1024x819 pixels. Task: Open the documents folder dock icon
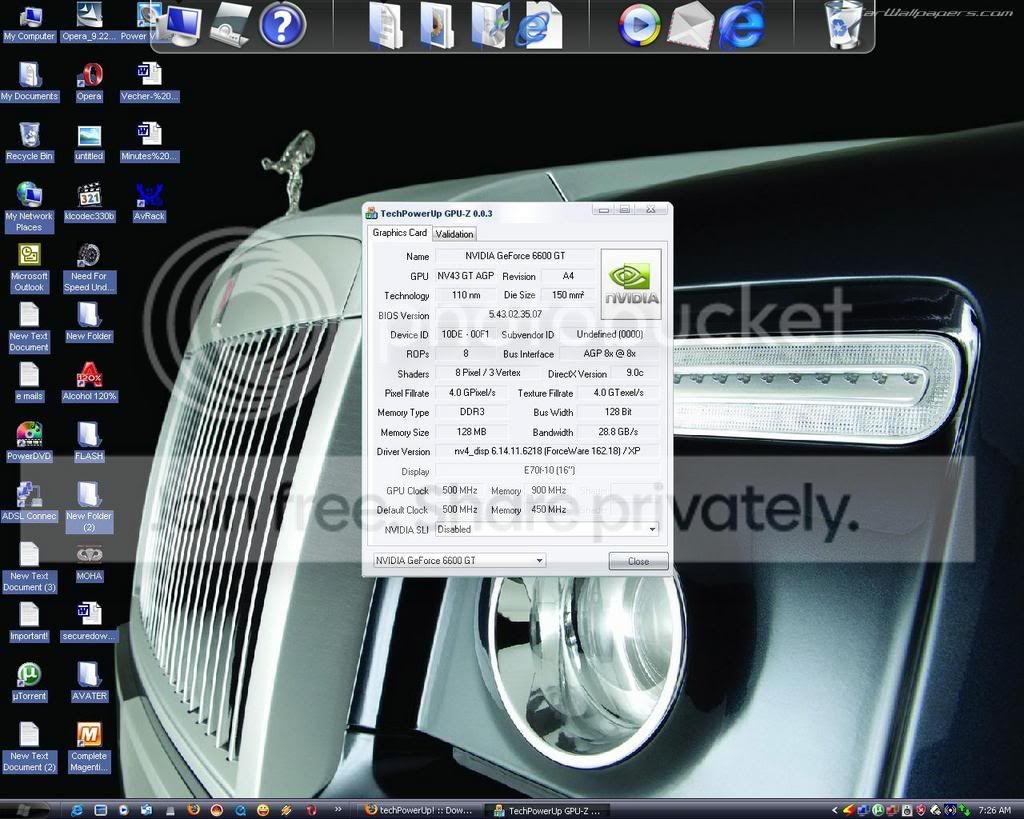click(x=385, y=25)
